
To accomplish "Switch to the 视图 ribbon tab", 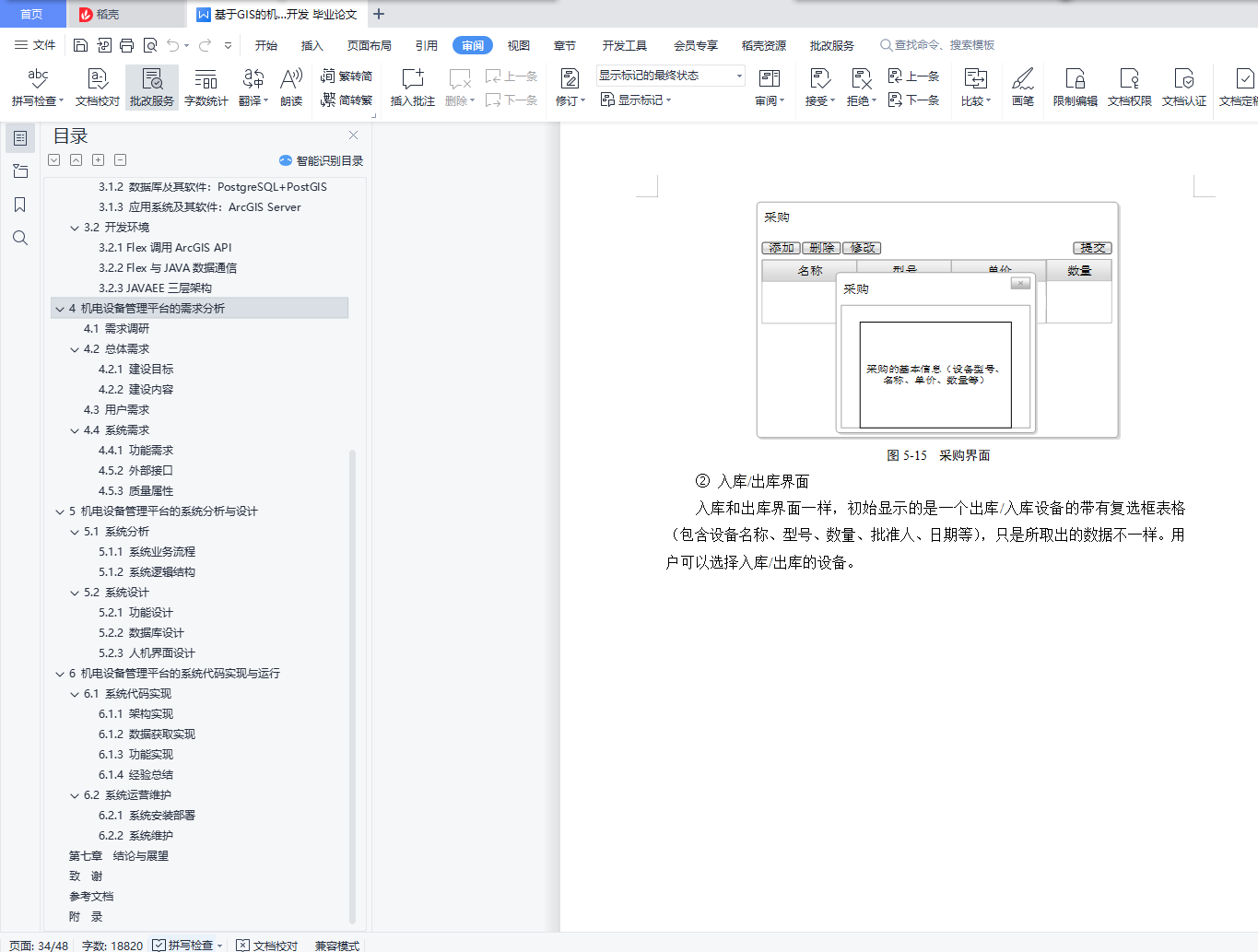I will (519, 45).
